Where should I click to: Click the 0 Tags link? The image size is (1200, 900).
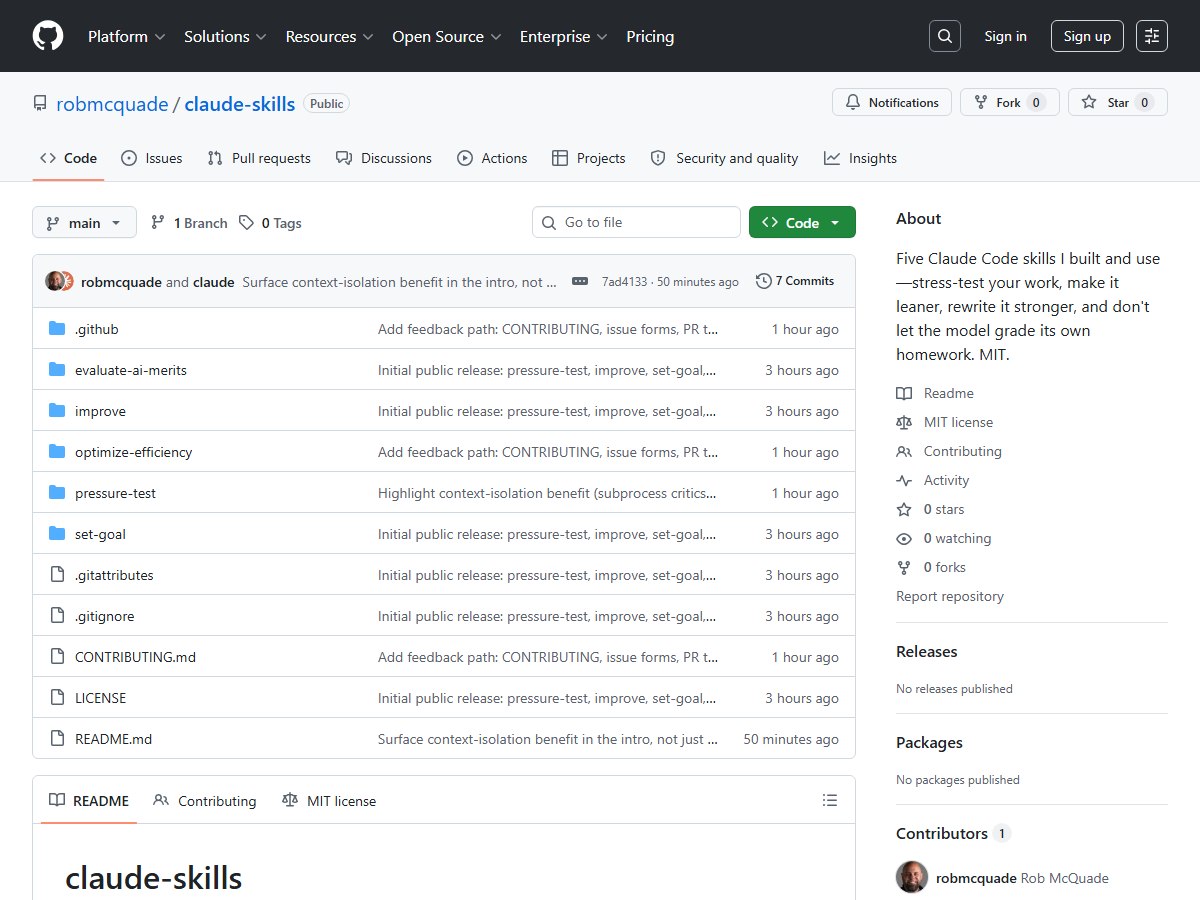(x=270, y=223)
